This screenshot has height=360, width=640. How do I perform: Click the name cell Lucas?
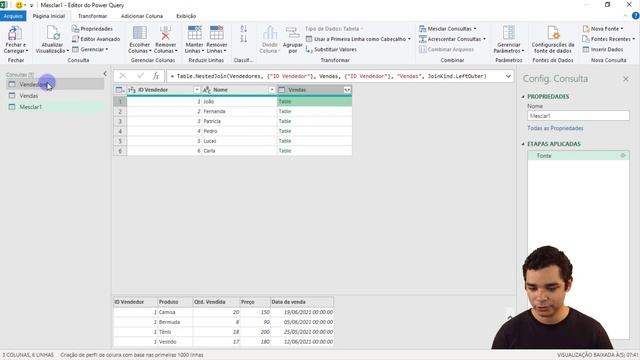[x=240, y=141]
